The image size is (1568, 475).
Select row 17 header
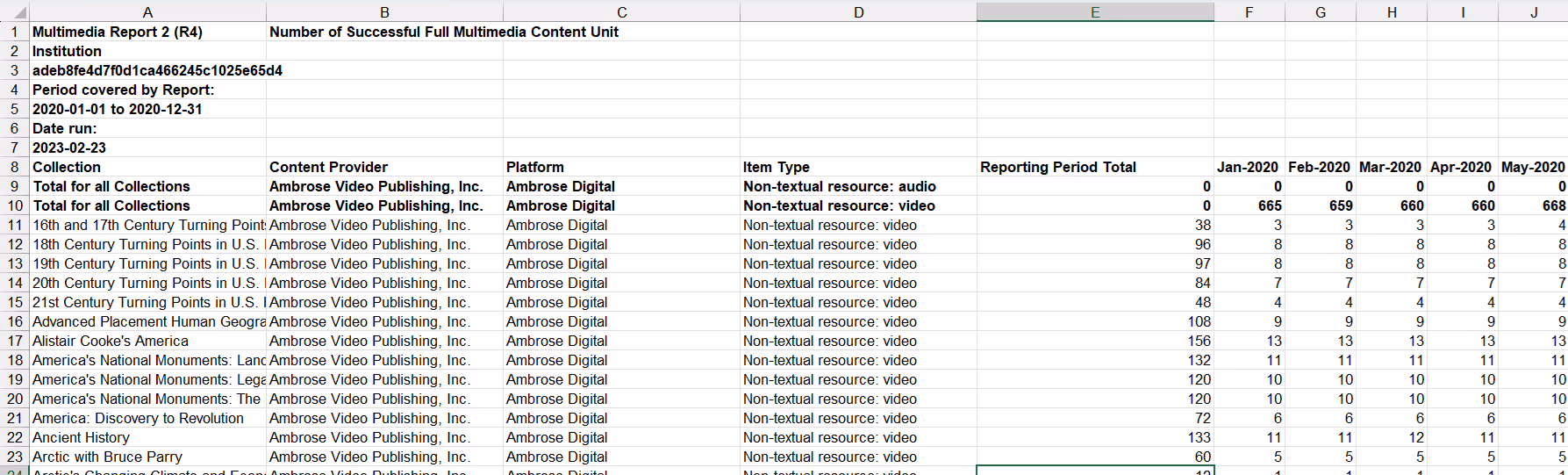[x=15, y=341]
